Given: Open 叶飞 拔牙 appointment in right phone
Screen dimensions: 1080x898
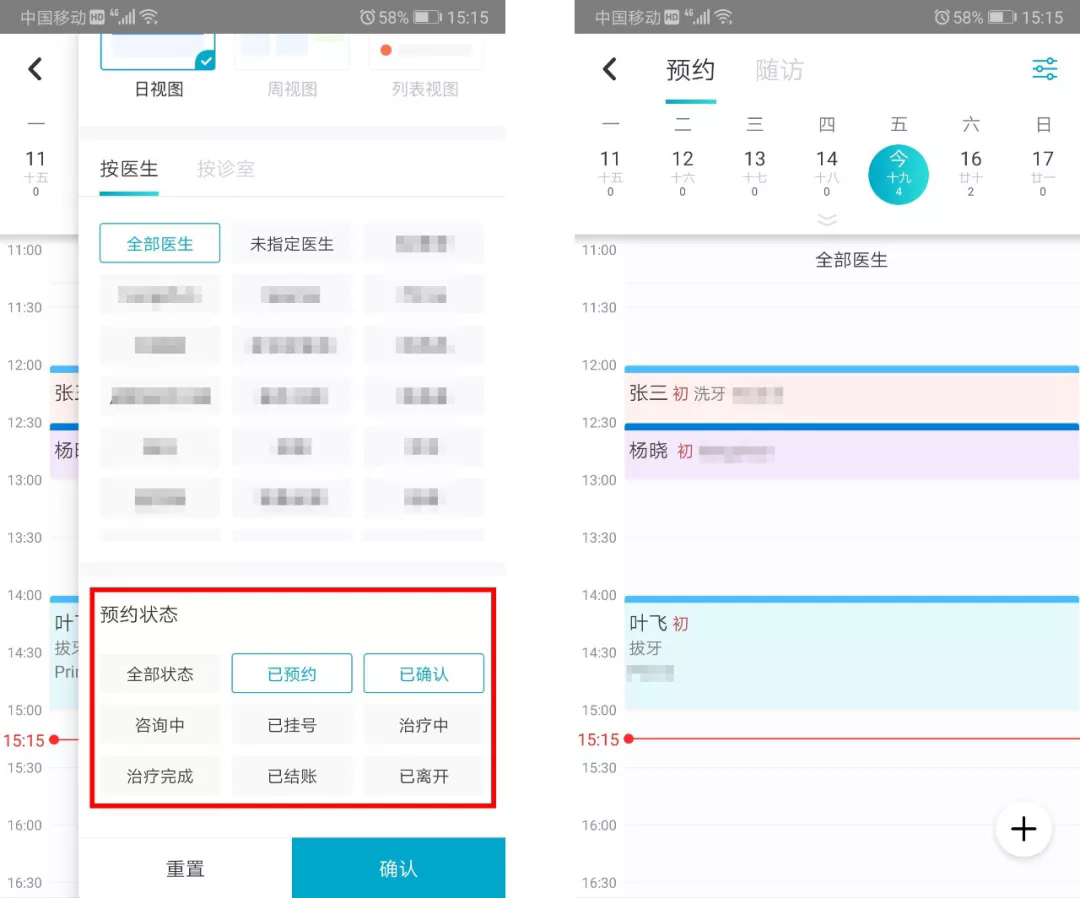Looking at the screenshot, I should pyautogui.click(x=851, y=653).
